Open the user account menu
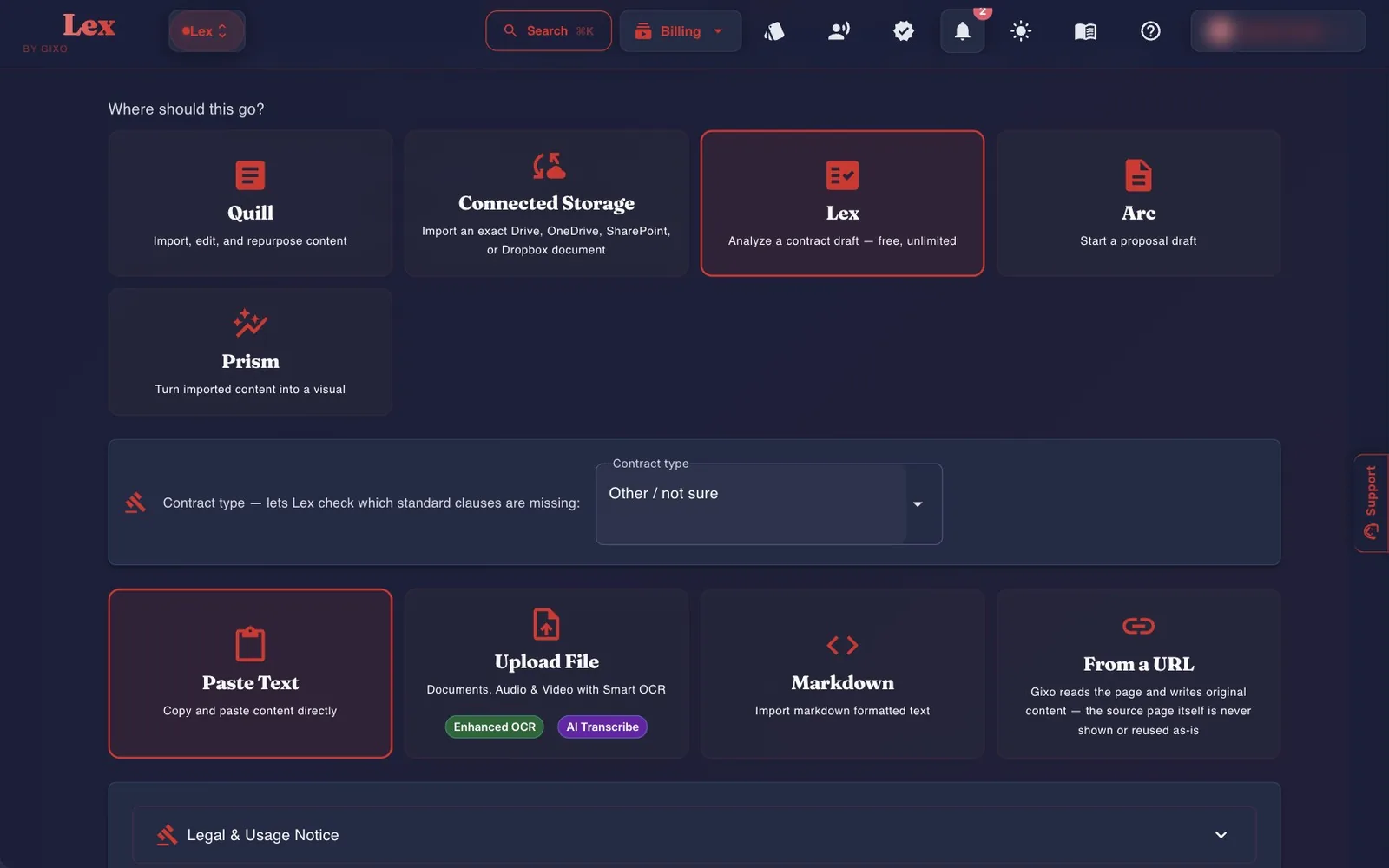Image resolution: width=1389 pixels, height=868 pixels. click(x=1278, y=31)
